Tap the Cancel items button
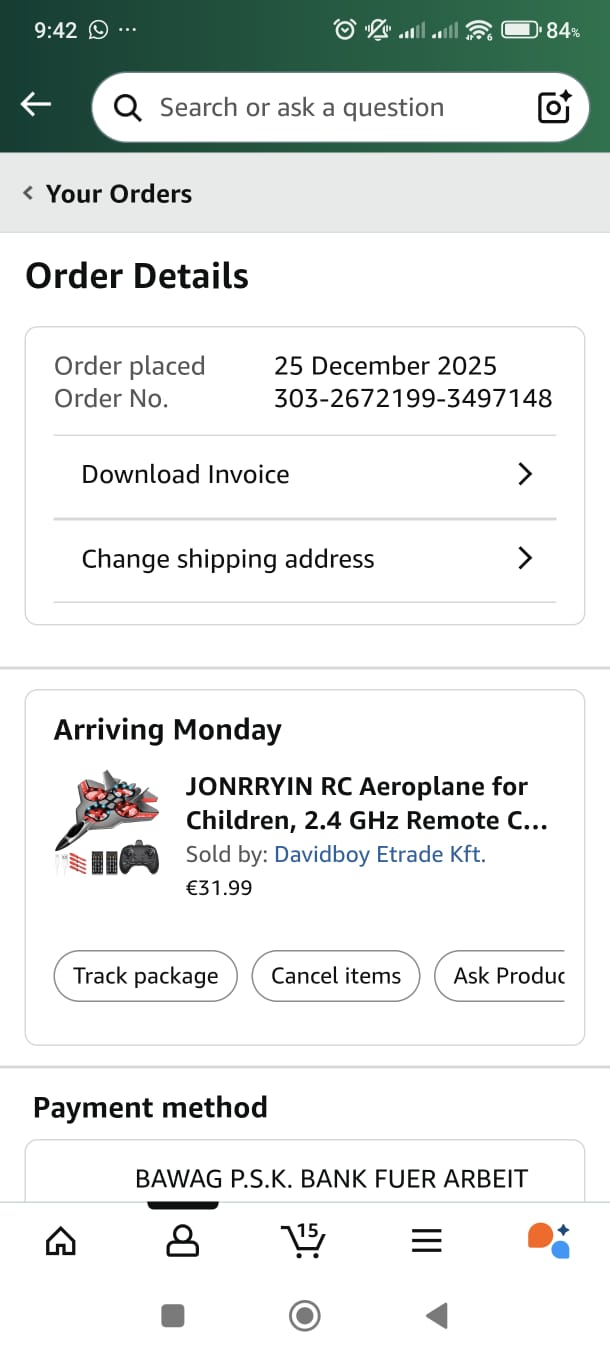The width and height of the screenshot is (610, 1356). pos(336,976)
